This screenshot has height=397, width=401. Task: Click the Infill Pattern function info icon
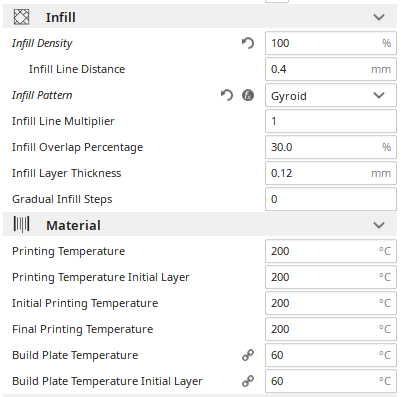tap(248, 95)
